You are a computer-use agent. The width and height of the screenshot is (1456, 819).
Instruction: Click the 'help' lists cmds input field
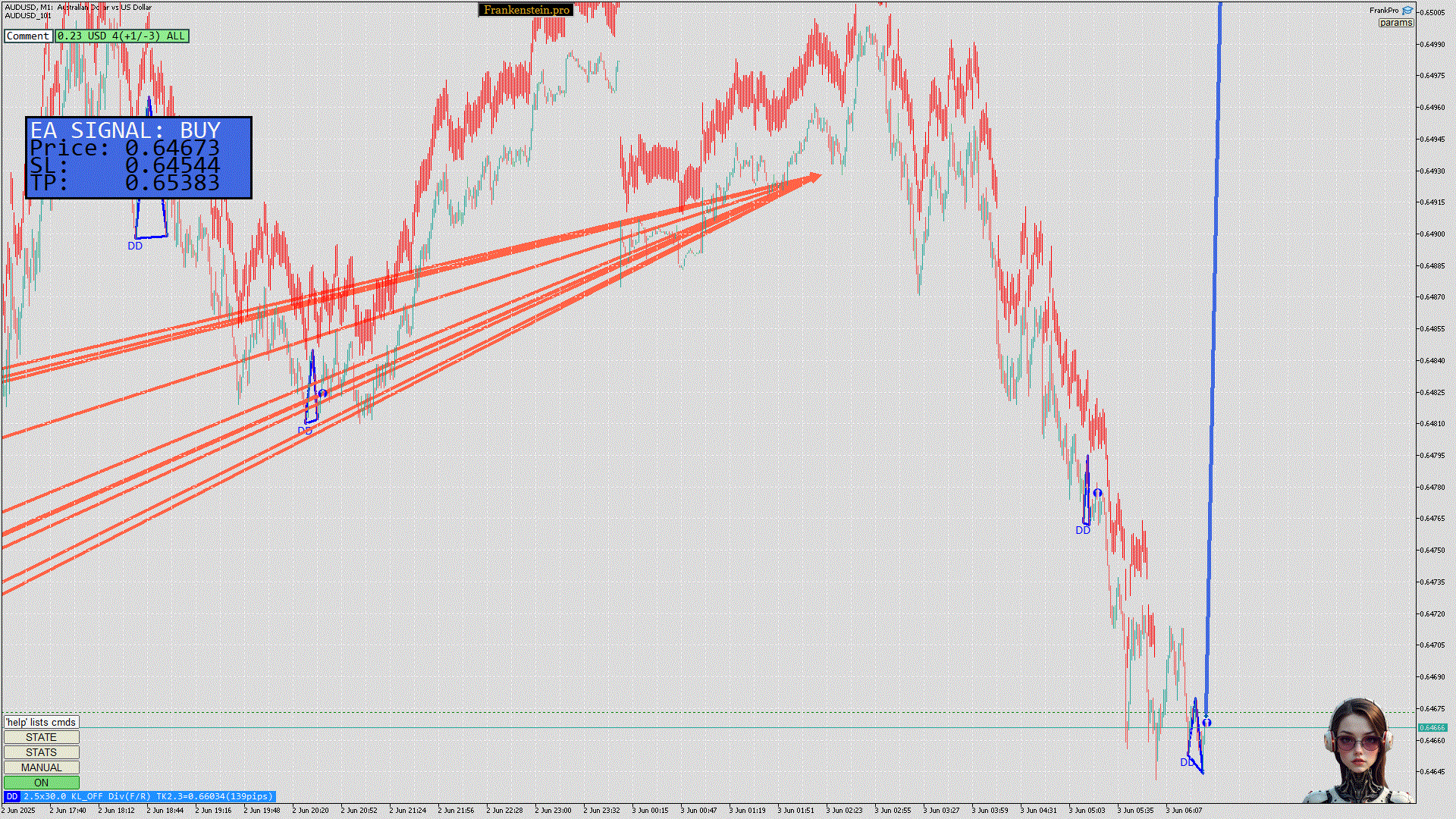pos(41,722)
